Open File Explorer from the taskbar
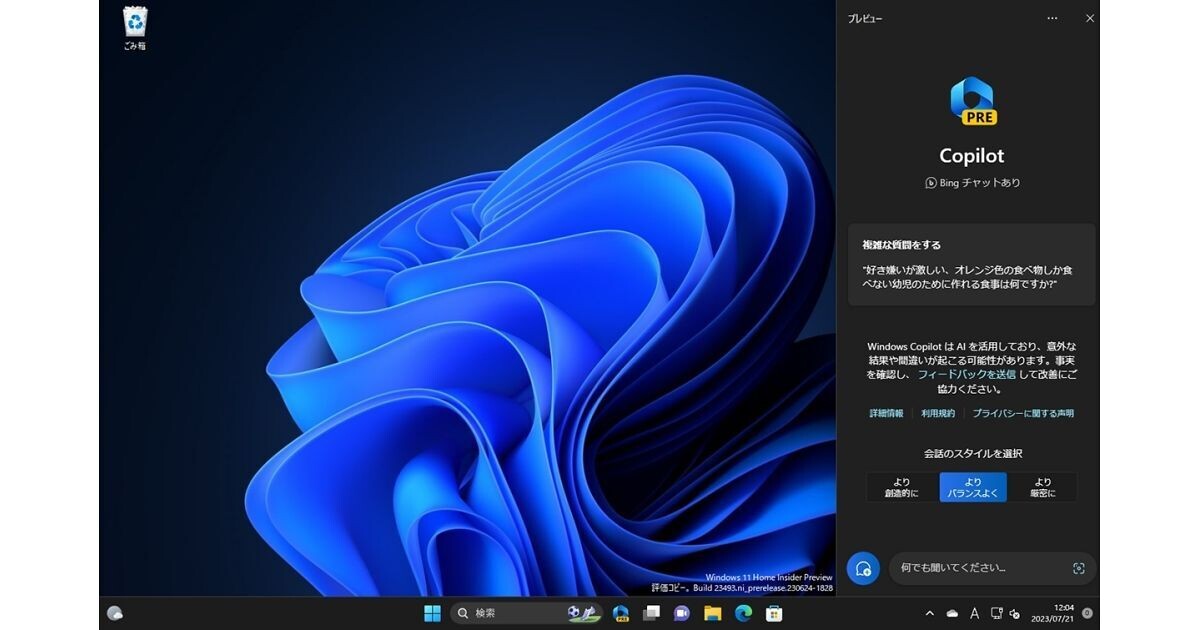 point(712,613)
